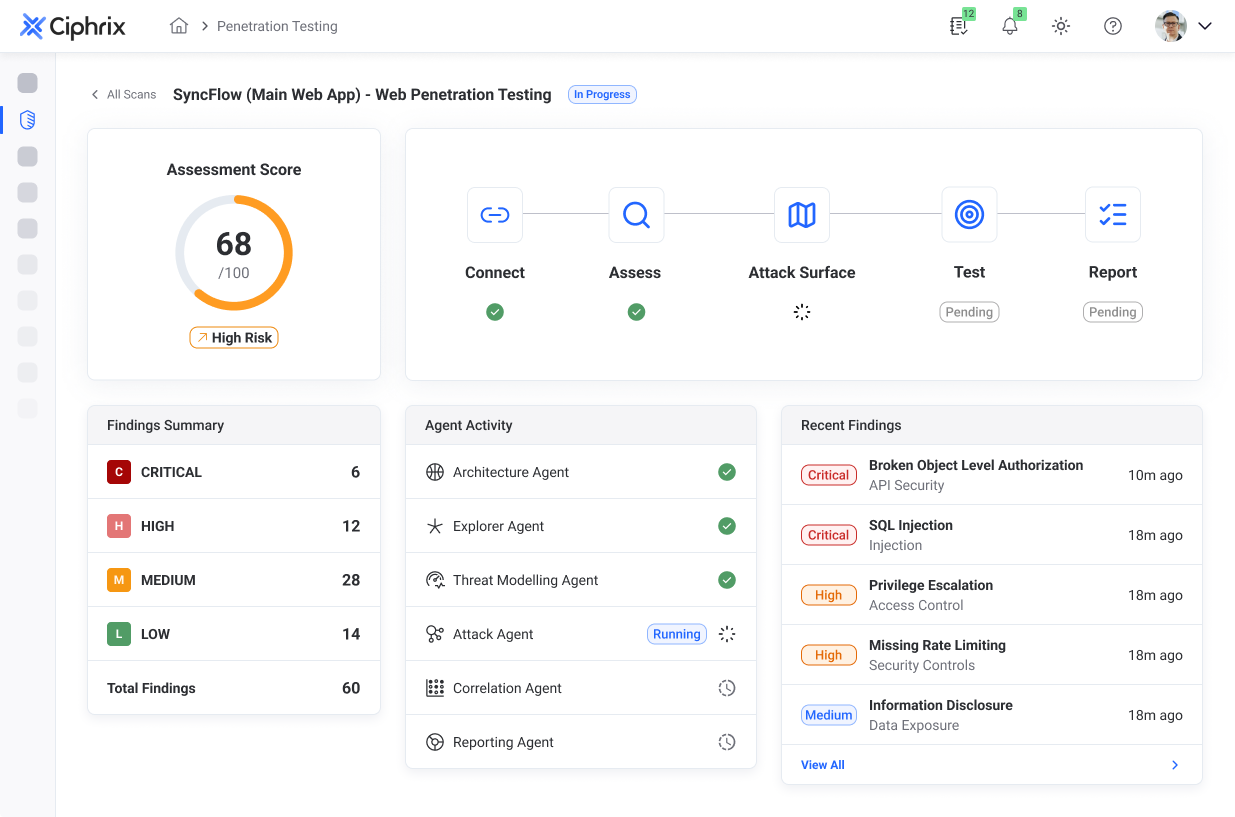Click the Explorer Agent completed checkmark

click(727, 526)
